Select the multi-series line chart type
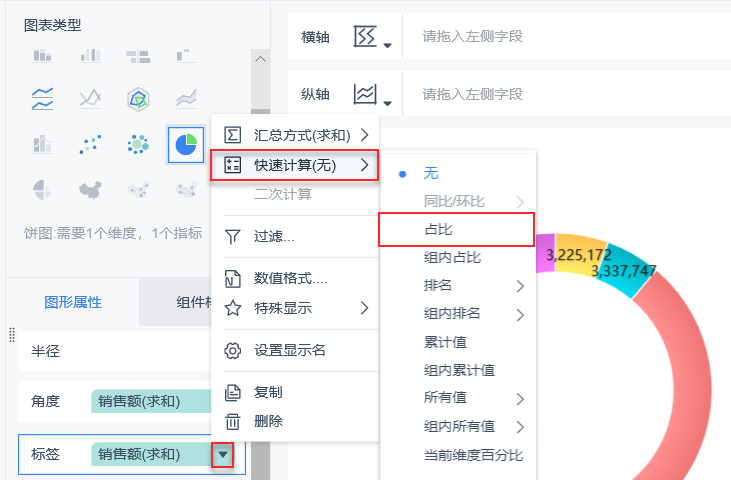731x480 pixels. click(x=42, y=99)
